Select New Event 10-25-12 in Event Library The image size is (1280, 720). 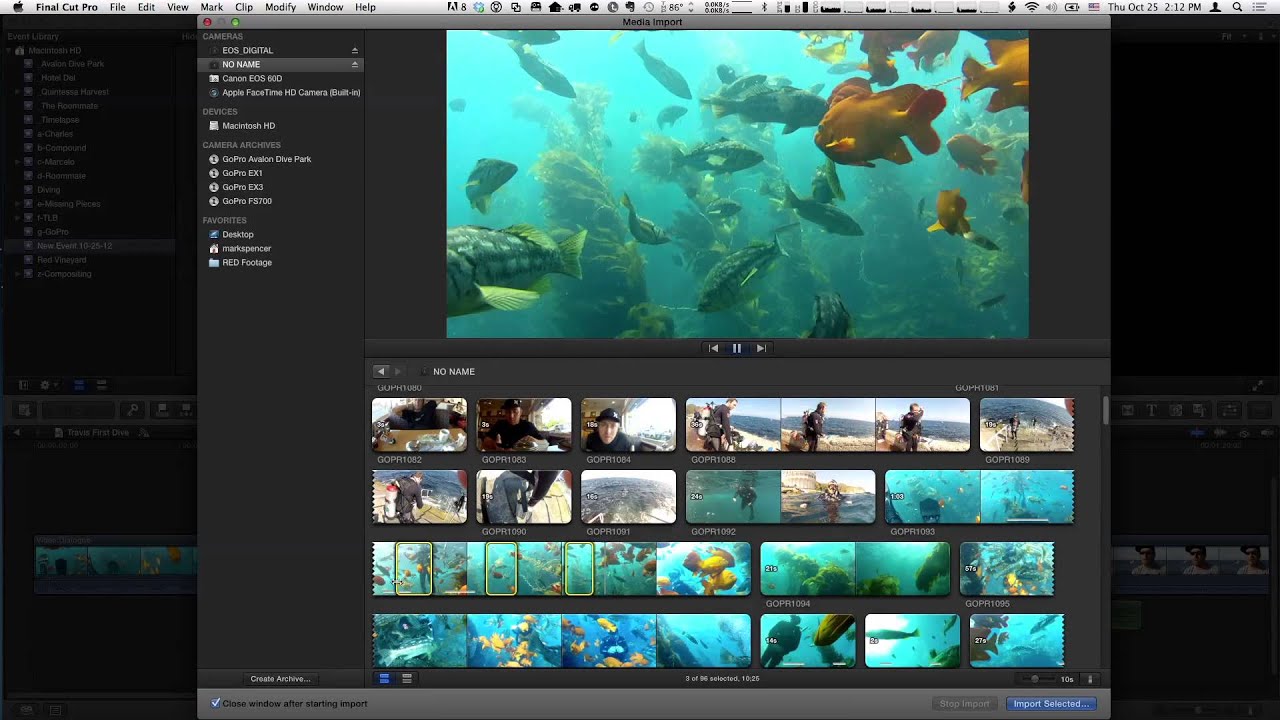coord(74,246)
